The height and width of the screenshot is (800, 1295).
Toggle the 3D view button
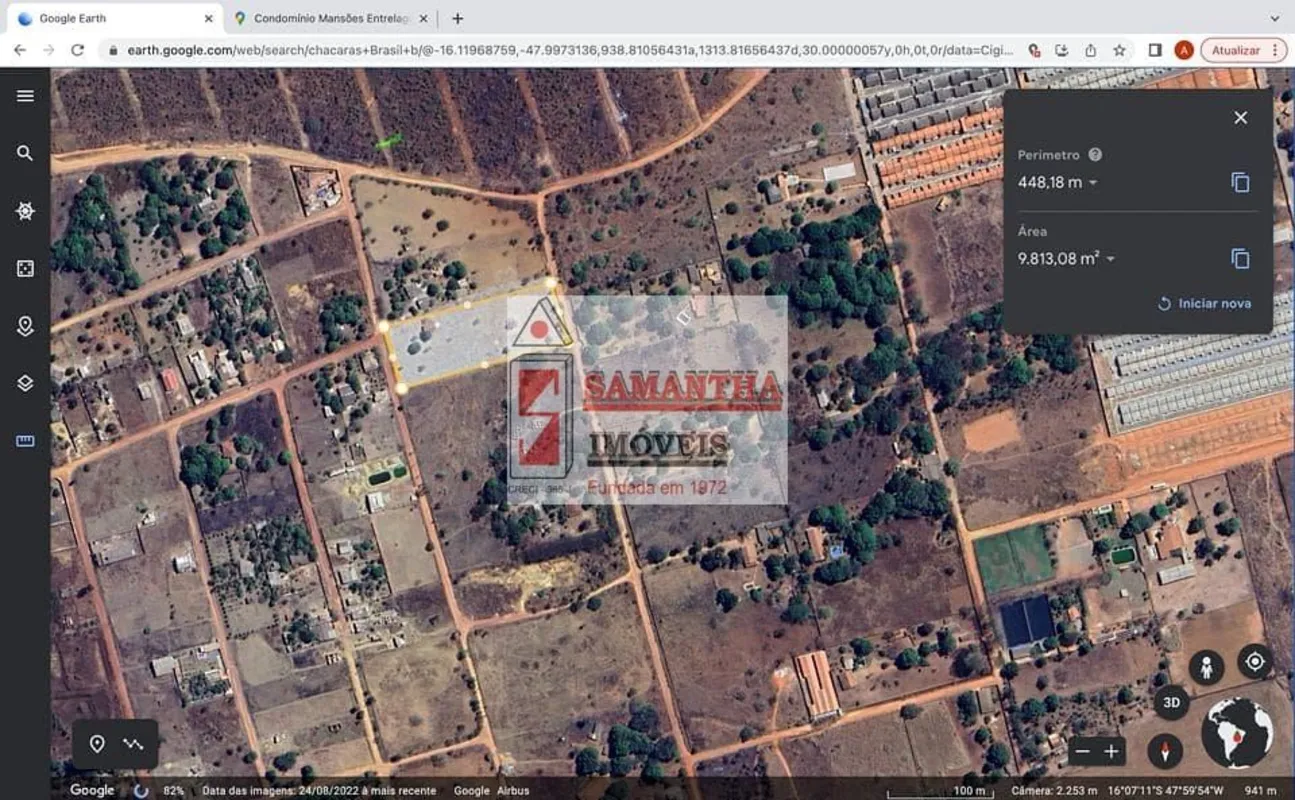coord(1171,703)
